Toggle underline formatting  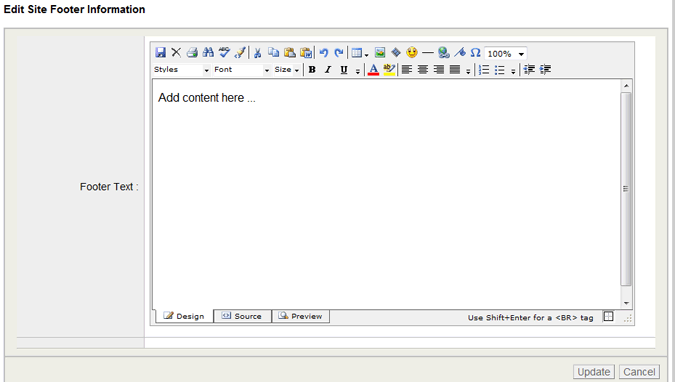344,70
